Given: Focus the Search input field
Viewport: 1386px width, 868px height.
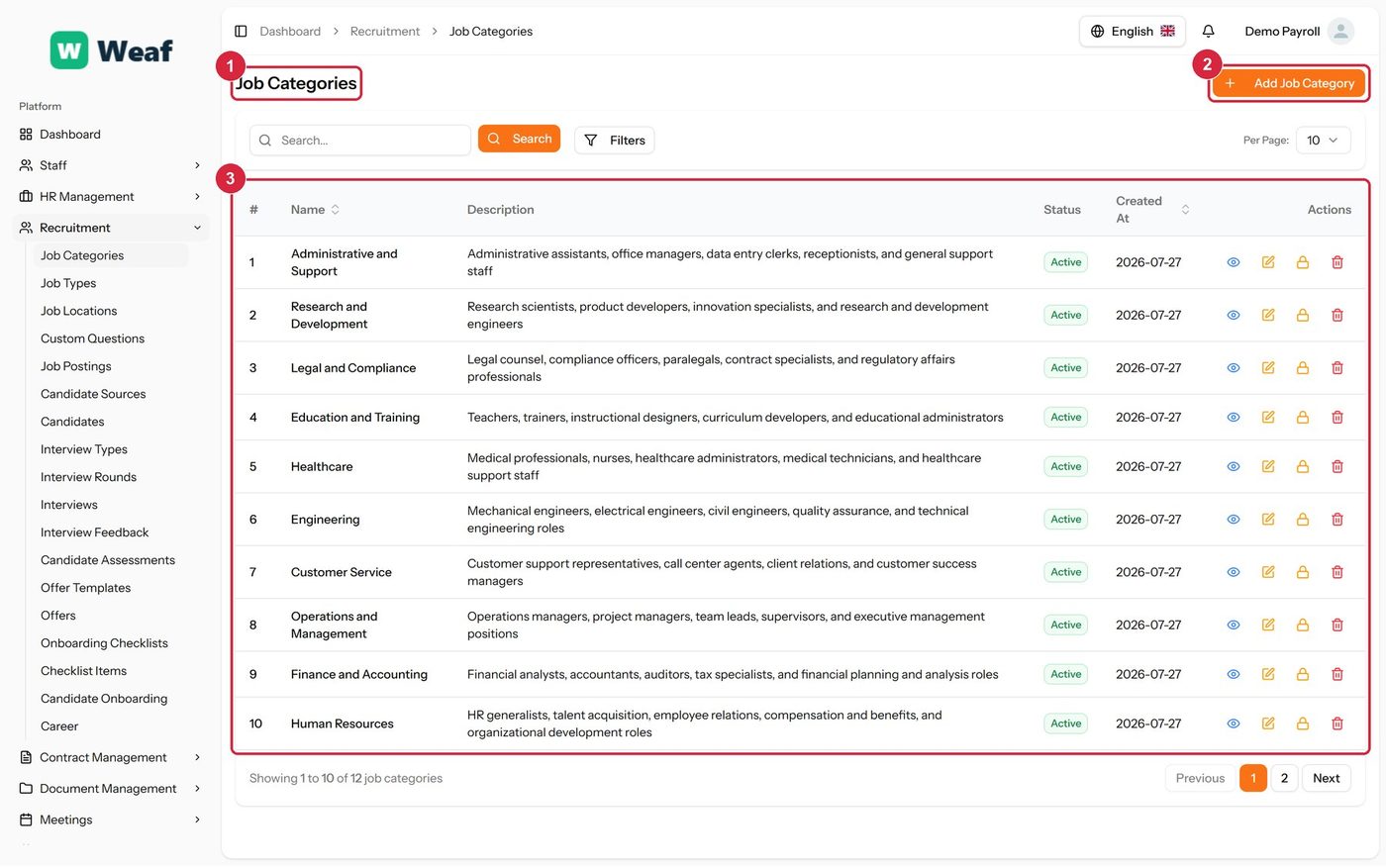Looking at the screenshot, I should coord(360,141).
